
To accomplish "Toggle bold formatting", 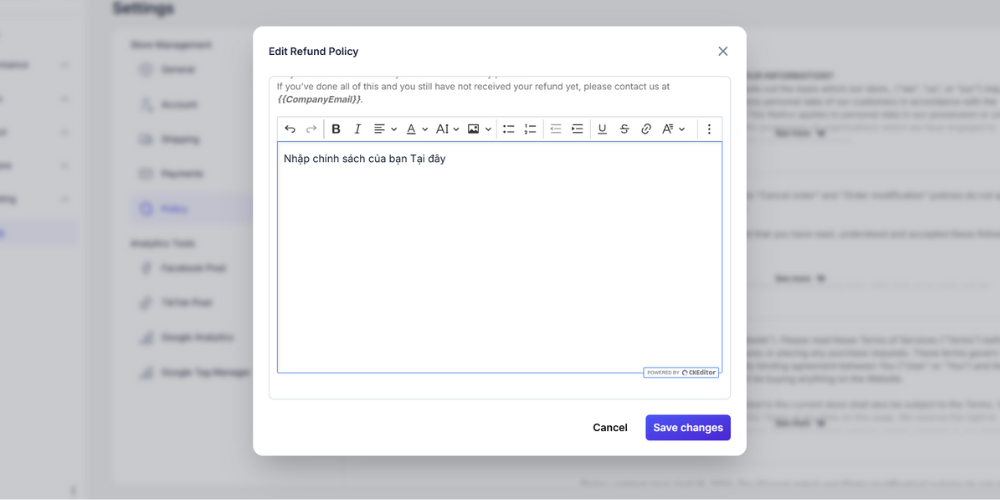I will 336,129.
